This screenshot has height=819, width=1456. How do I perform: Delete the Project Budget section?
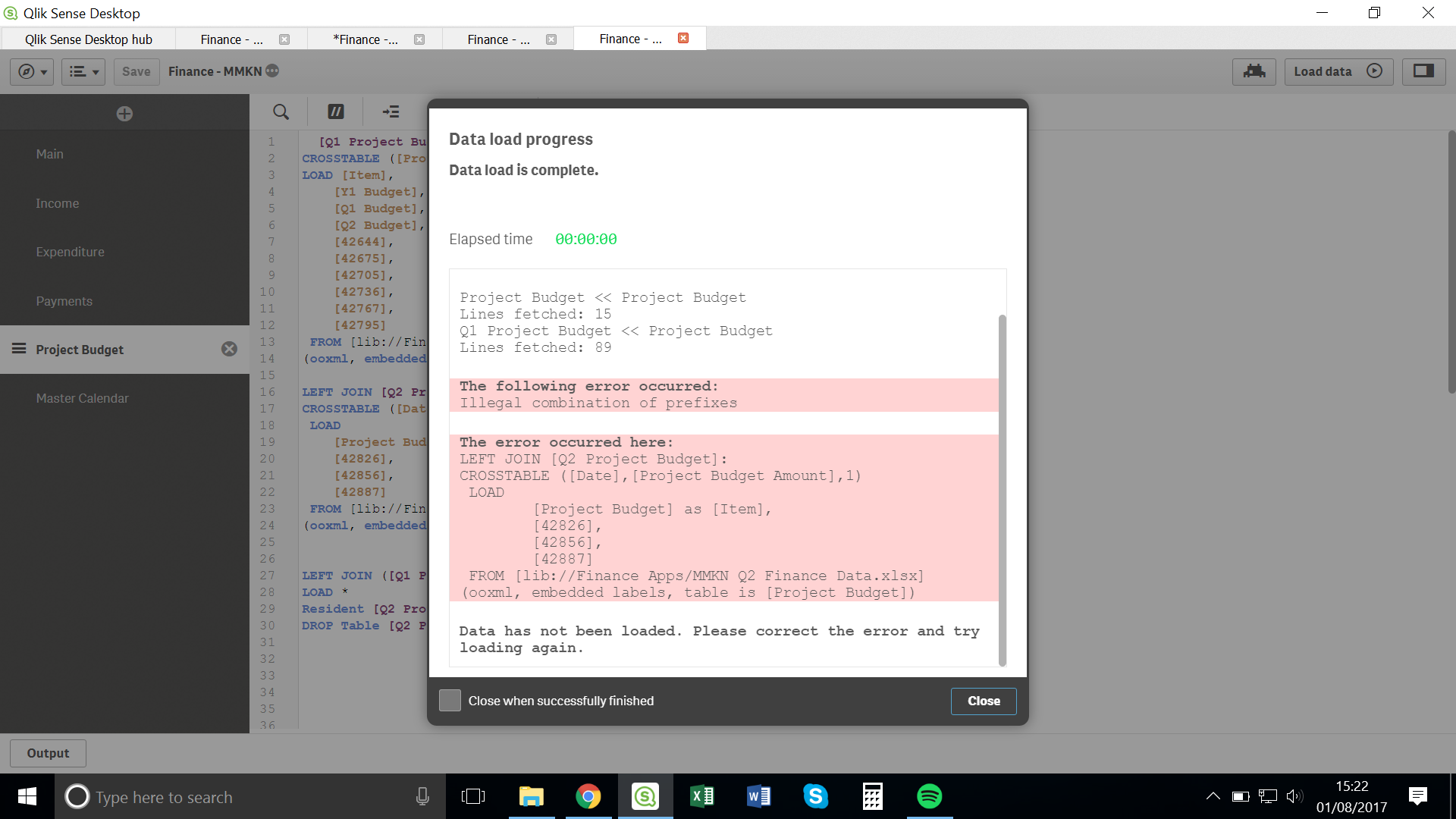[x=229, y=349]
